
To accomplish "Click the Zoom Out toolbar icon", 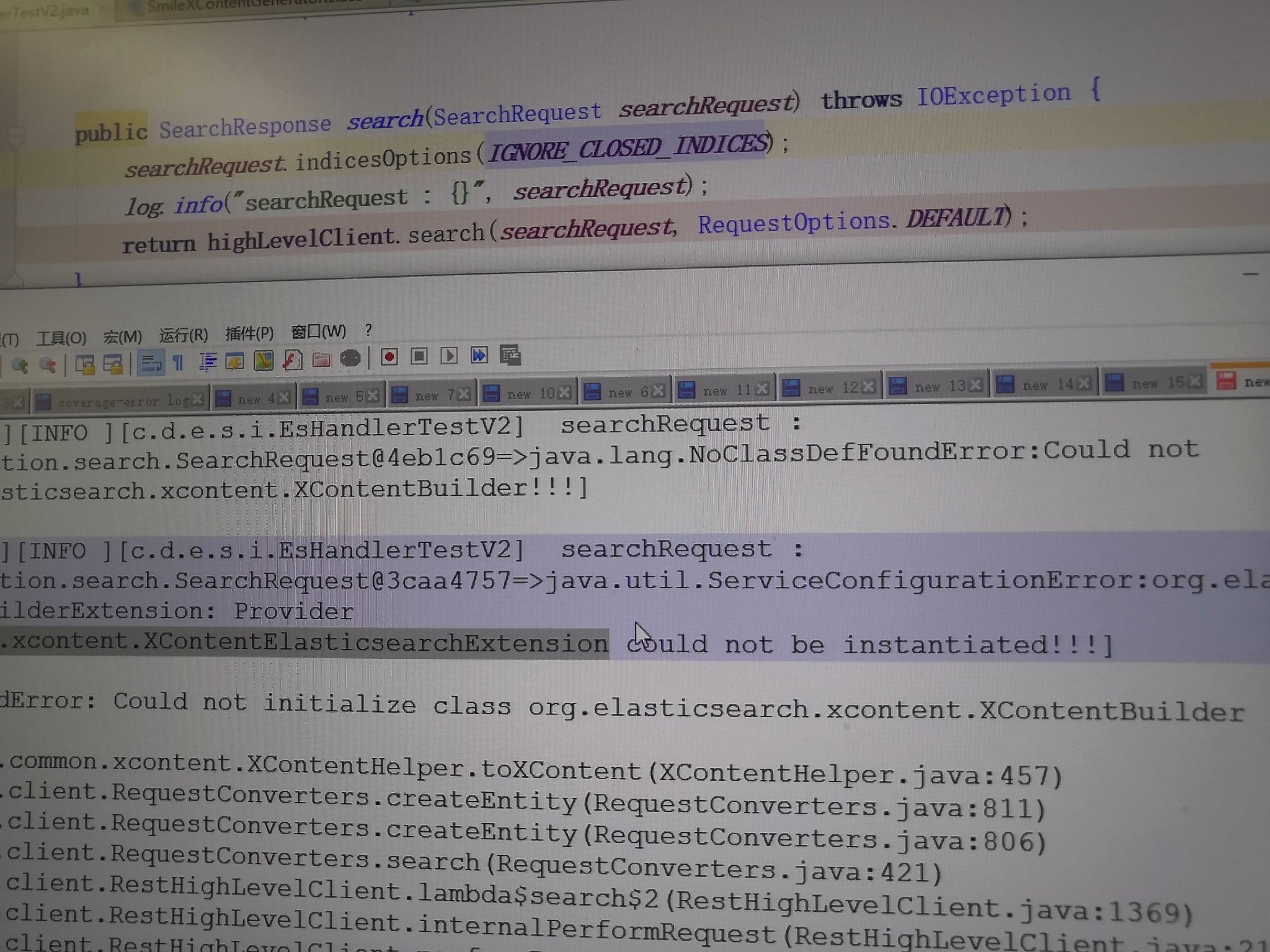I will click(x=48, y=364).
